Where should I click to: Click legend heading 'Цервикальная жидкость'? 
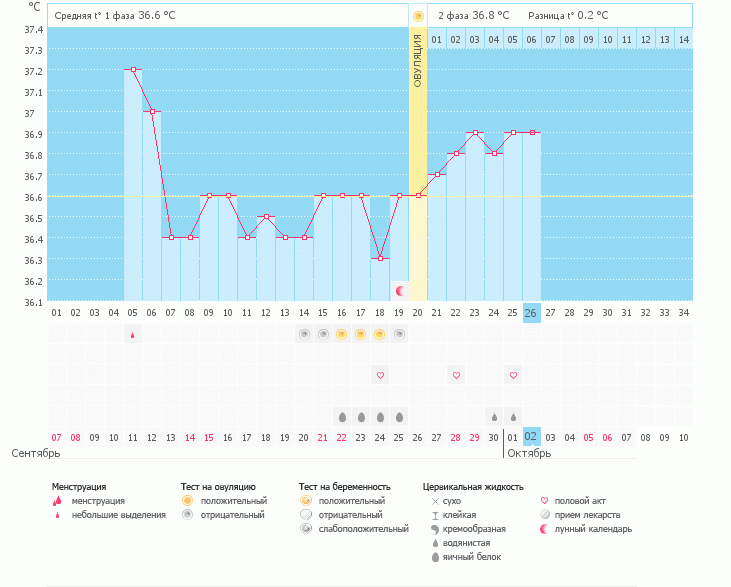click(473, 487)
